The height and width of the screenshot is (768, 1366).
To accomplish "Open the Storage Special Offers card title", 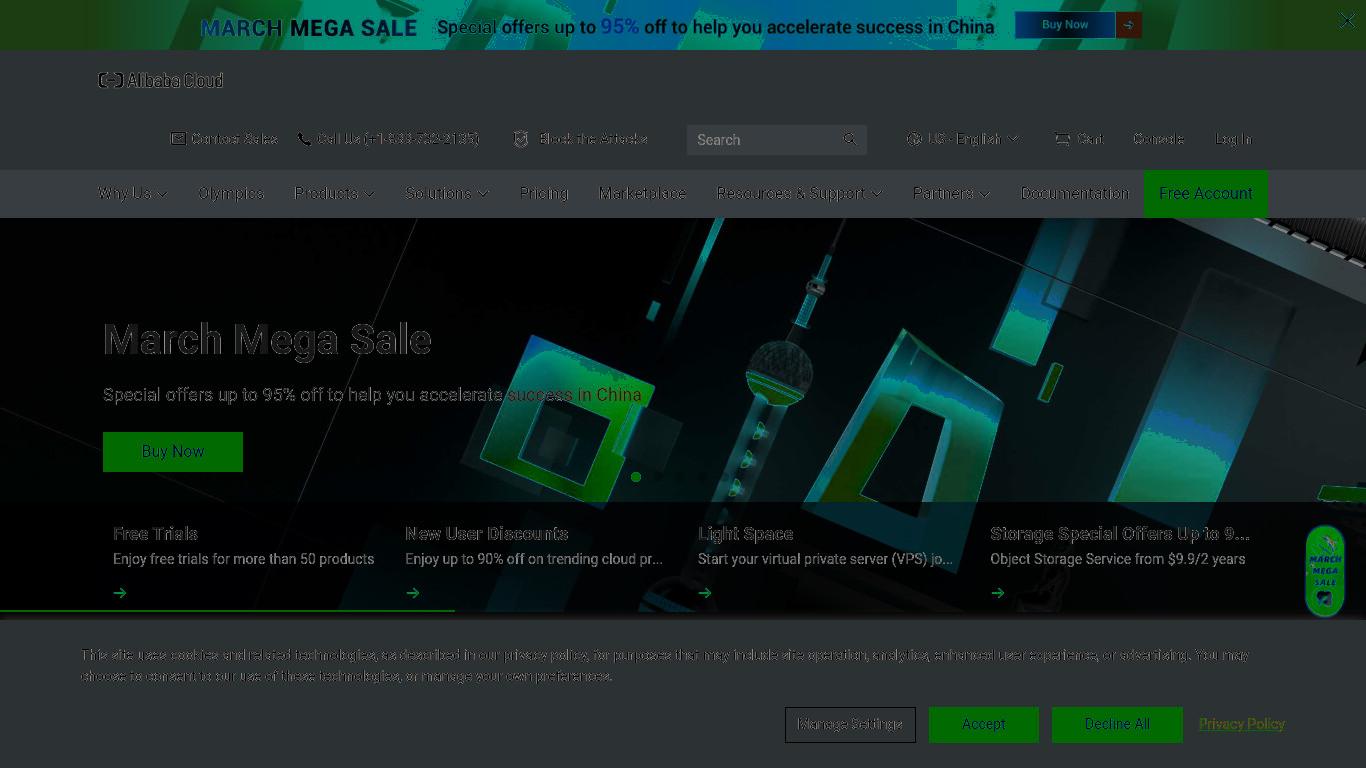I will point(1120,534).
